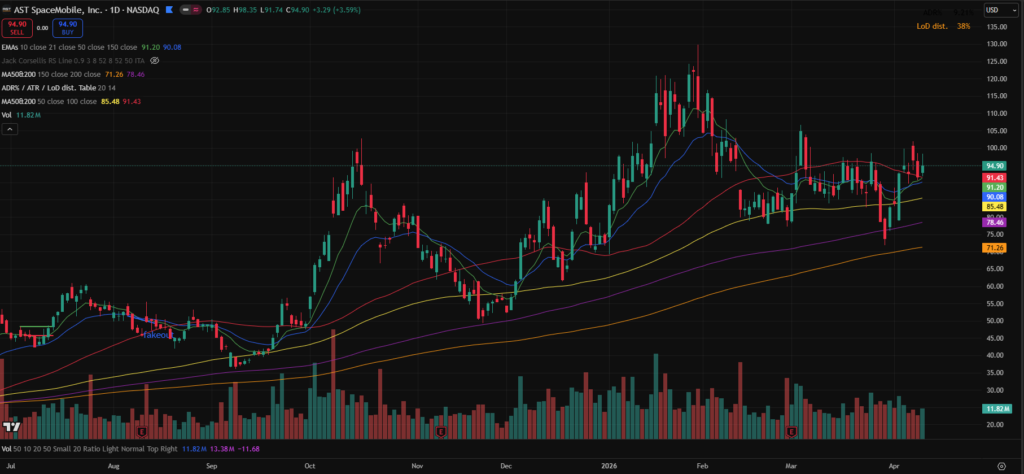Select the Vol indicator legend entry

click(8, 115)
